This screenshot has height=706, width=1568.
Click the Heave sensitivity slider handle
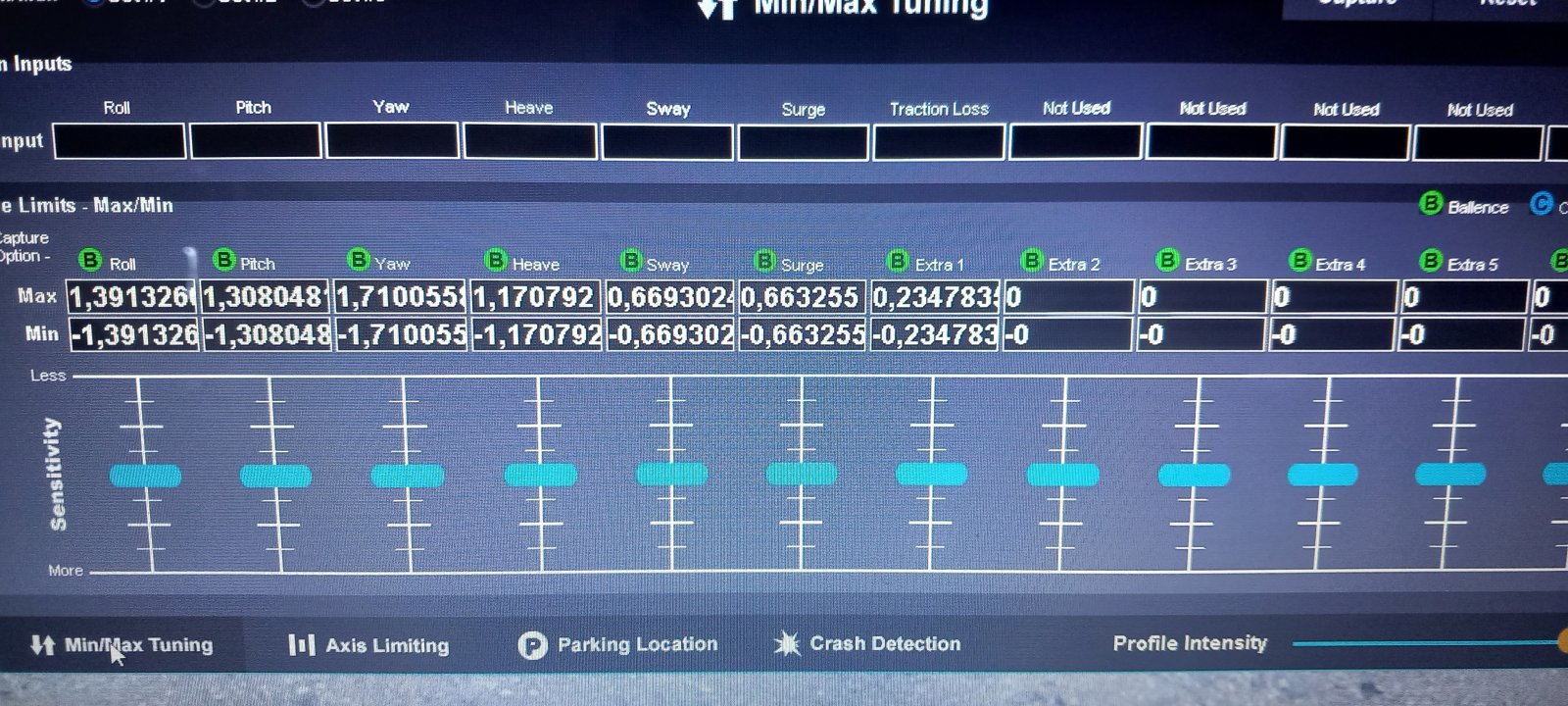point(540,476)
